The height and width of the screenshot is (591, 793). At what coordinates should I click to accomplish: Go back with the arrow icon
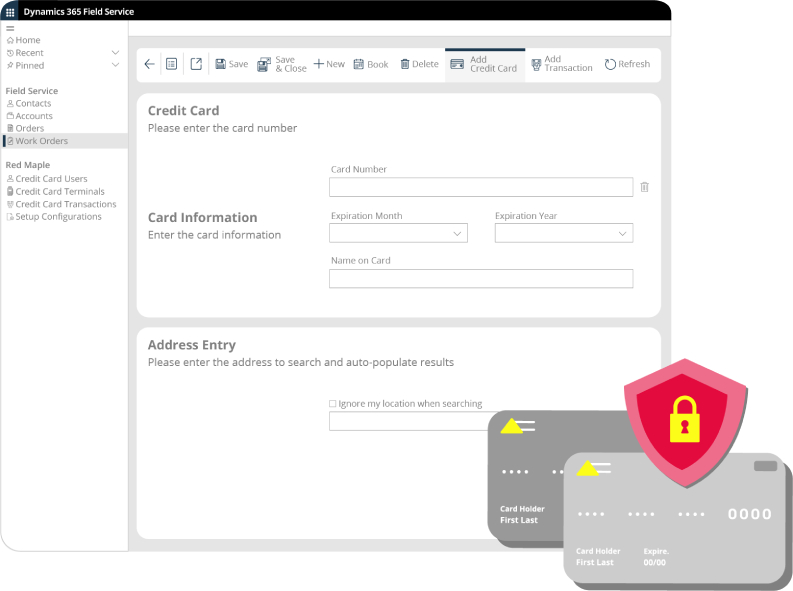click(x=149, y=64)
